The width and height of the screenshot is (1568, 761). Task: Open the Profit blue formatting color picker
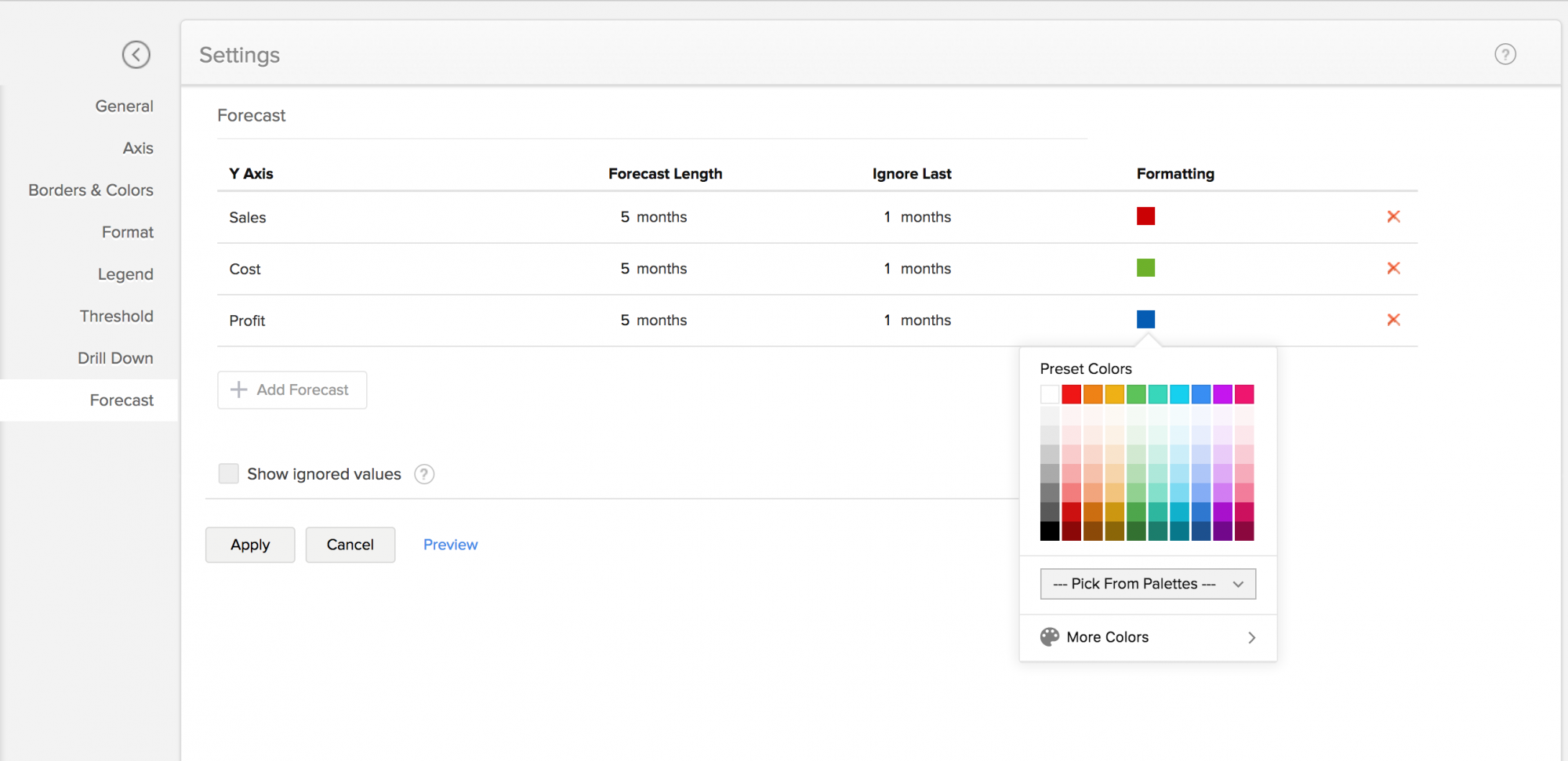[x=1145, y=320]
